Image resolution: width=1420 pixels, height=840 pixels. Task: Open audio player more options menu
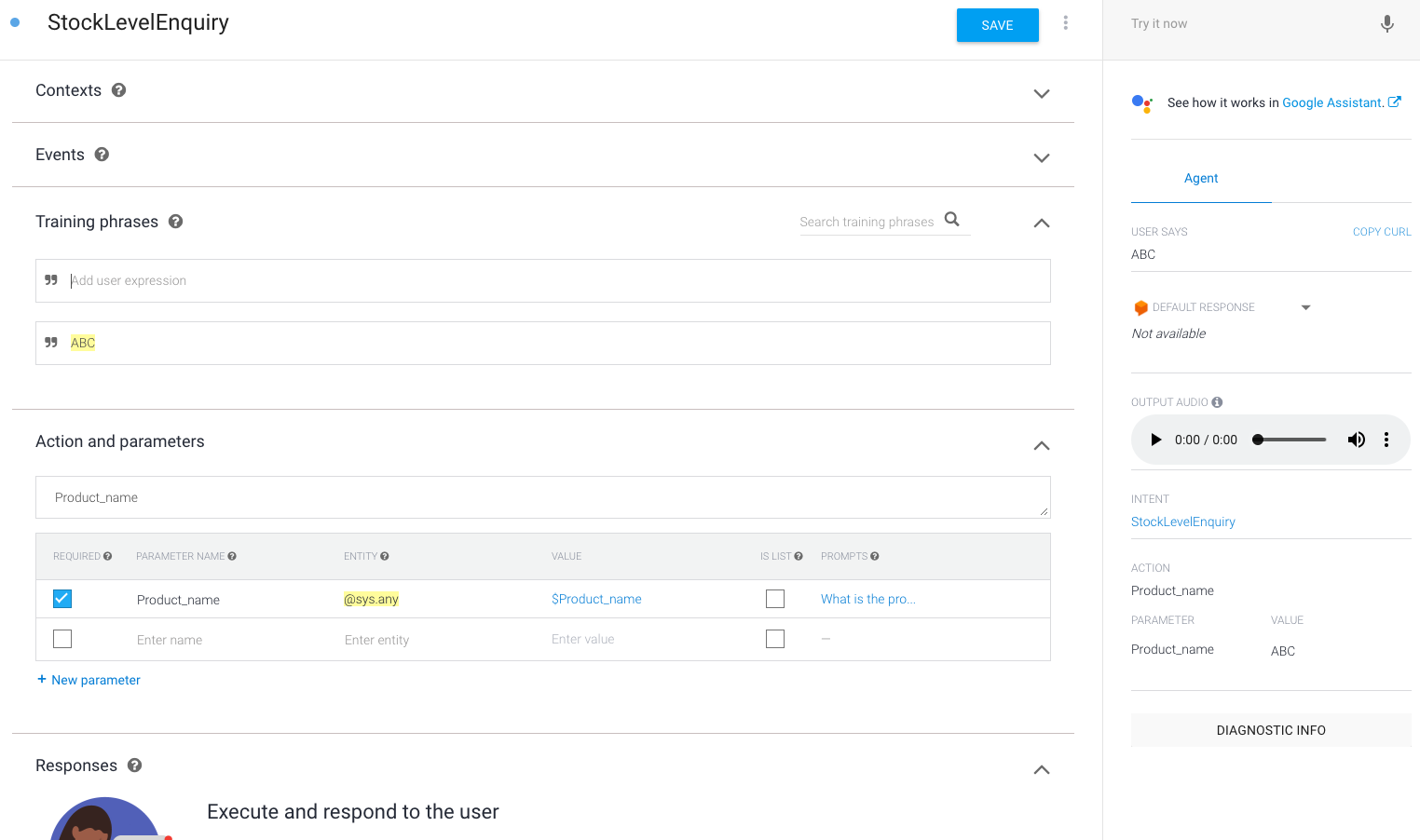1386,440
